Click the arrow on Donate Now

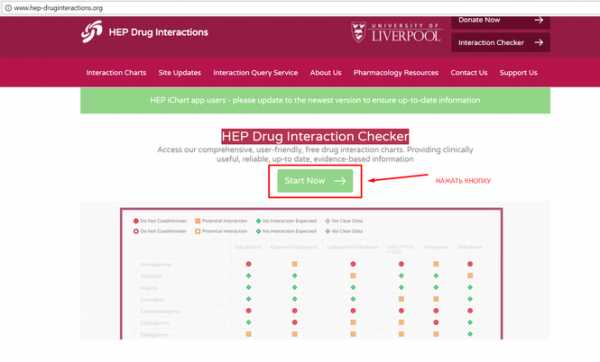coord(539,20)
